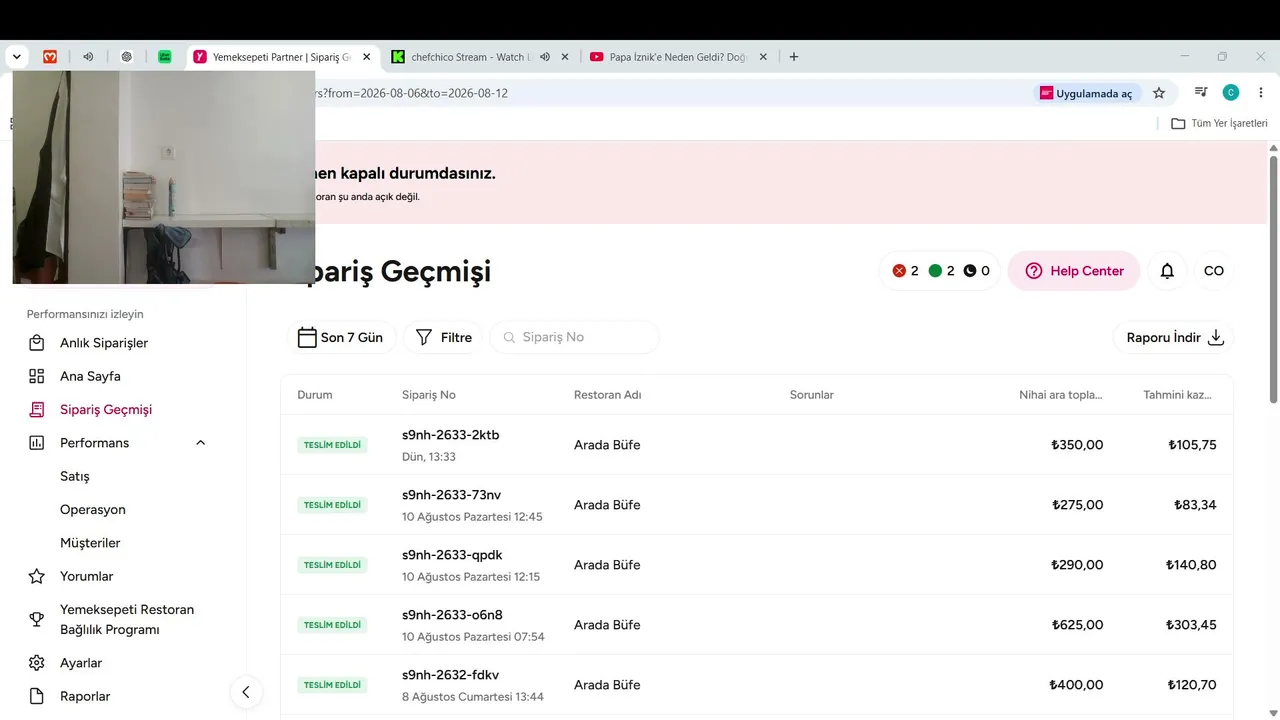This screenshot has height=720, width=1280.
Task: Click the Performans chart icon
Action: point(37,443)
